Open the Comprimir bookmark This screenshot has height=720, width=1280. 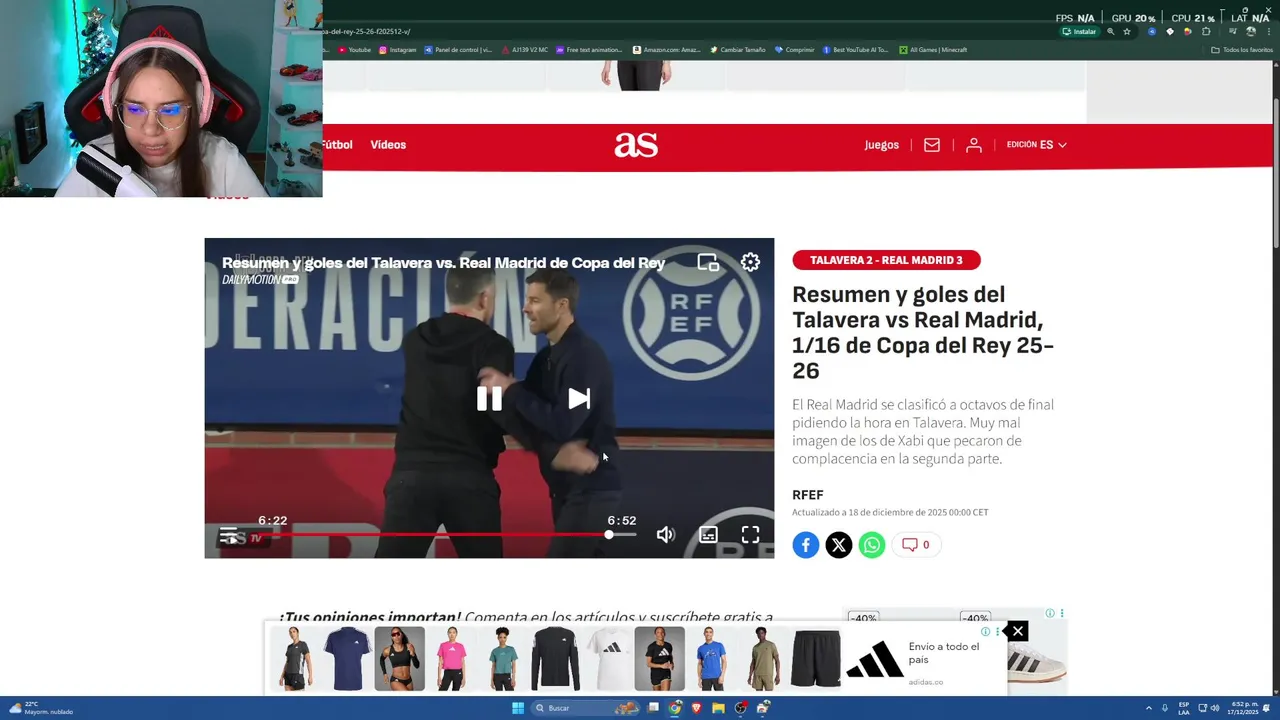(x=795, y=50)
